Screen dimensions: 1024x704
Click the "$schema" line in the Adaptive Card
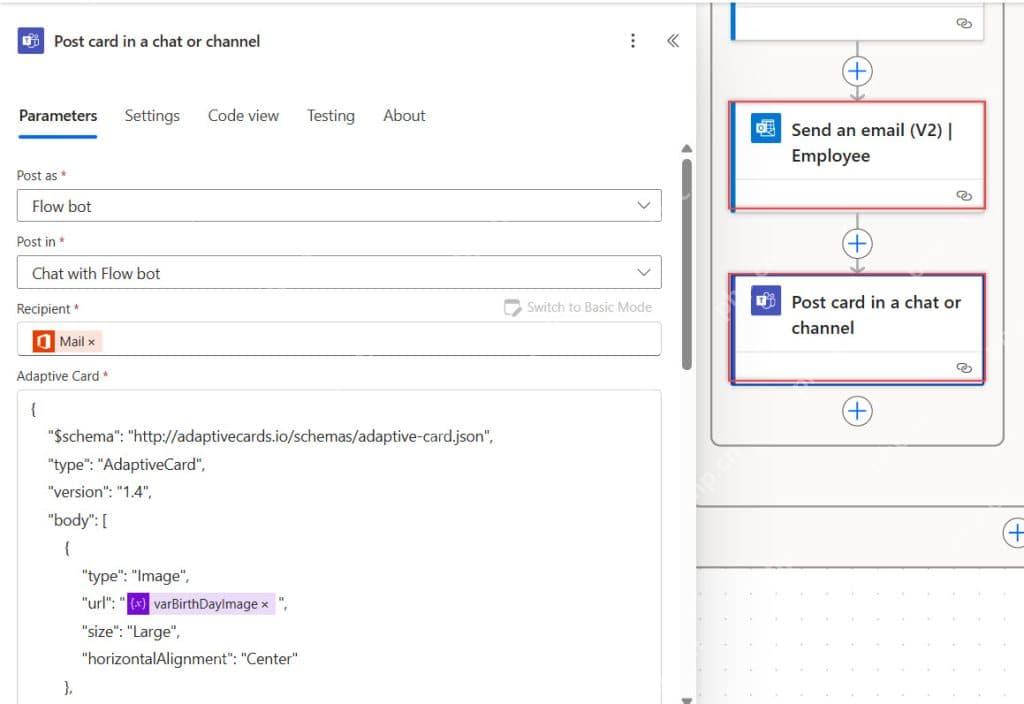click(270, 436)
